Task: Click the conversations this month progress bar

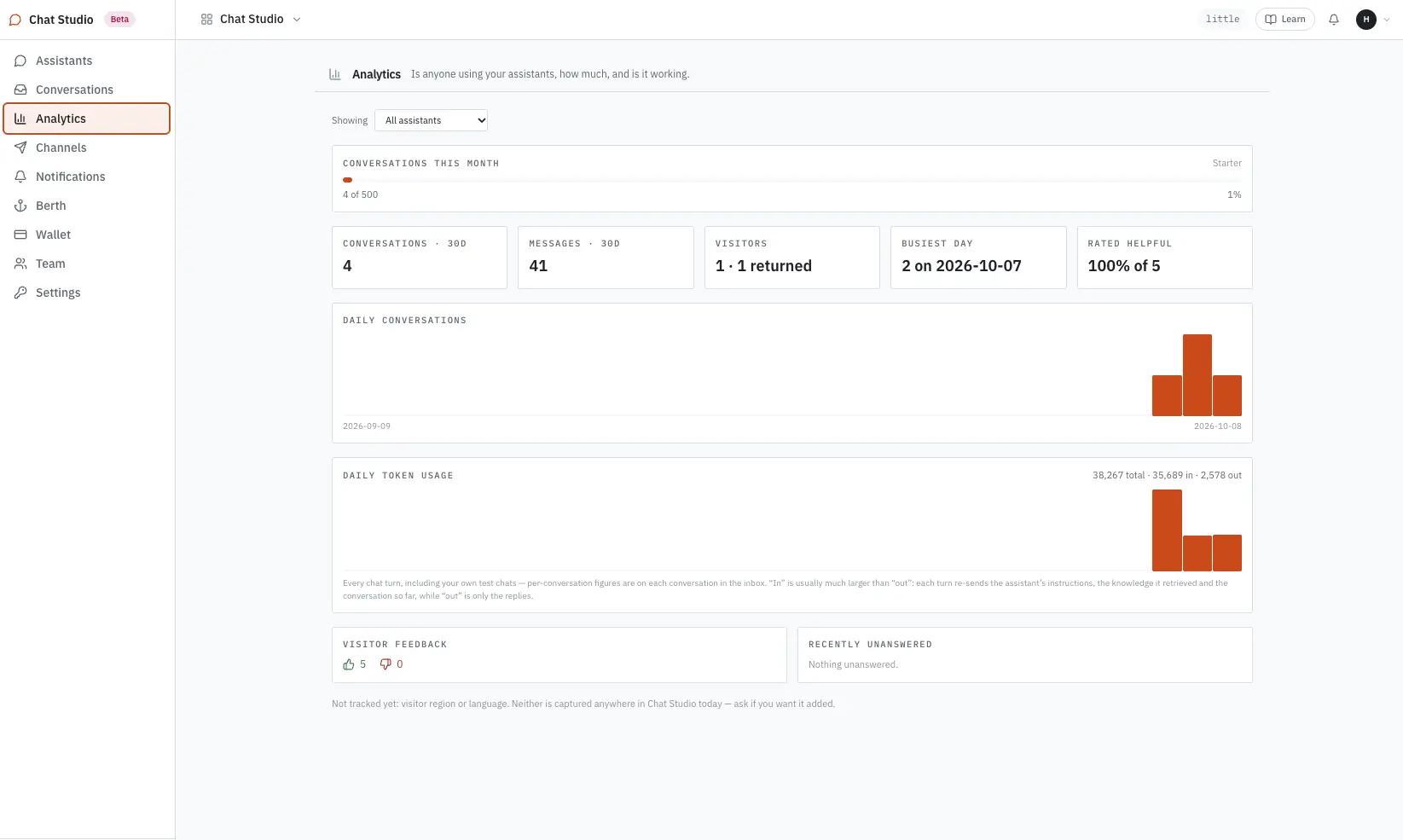Action: click(x=792, y=180)
